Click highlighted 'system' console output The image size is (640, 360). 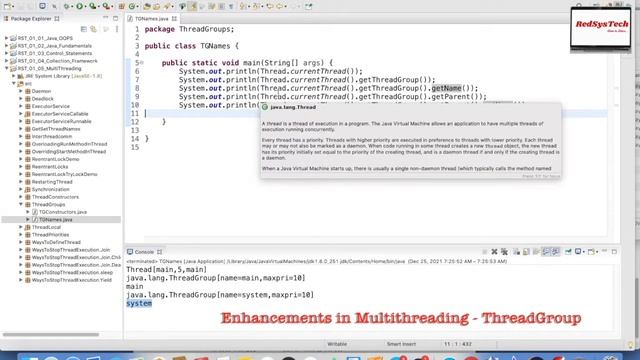click(x=139, y=303)
